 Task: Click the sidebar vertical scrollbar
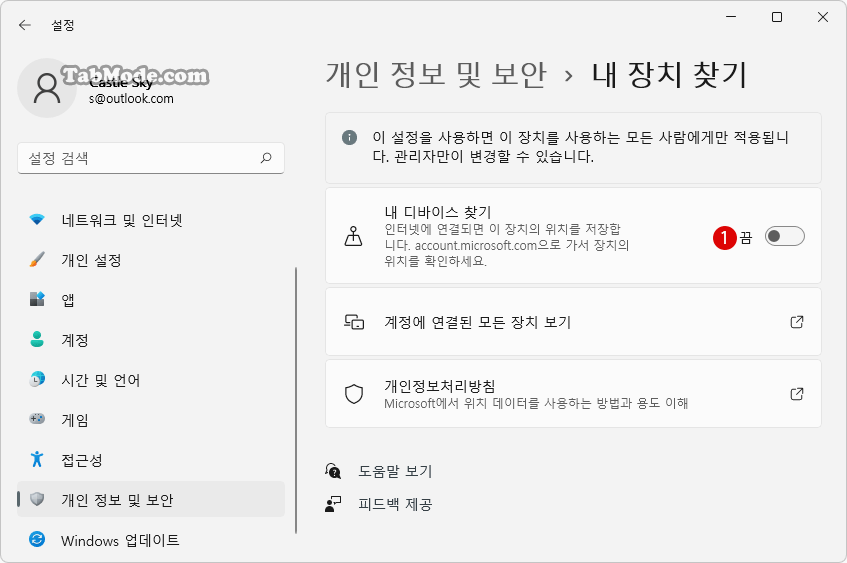296,400
